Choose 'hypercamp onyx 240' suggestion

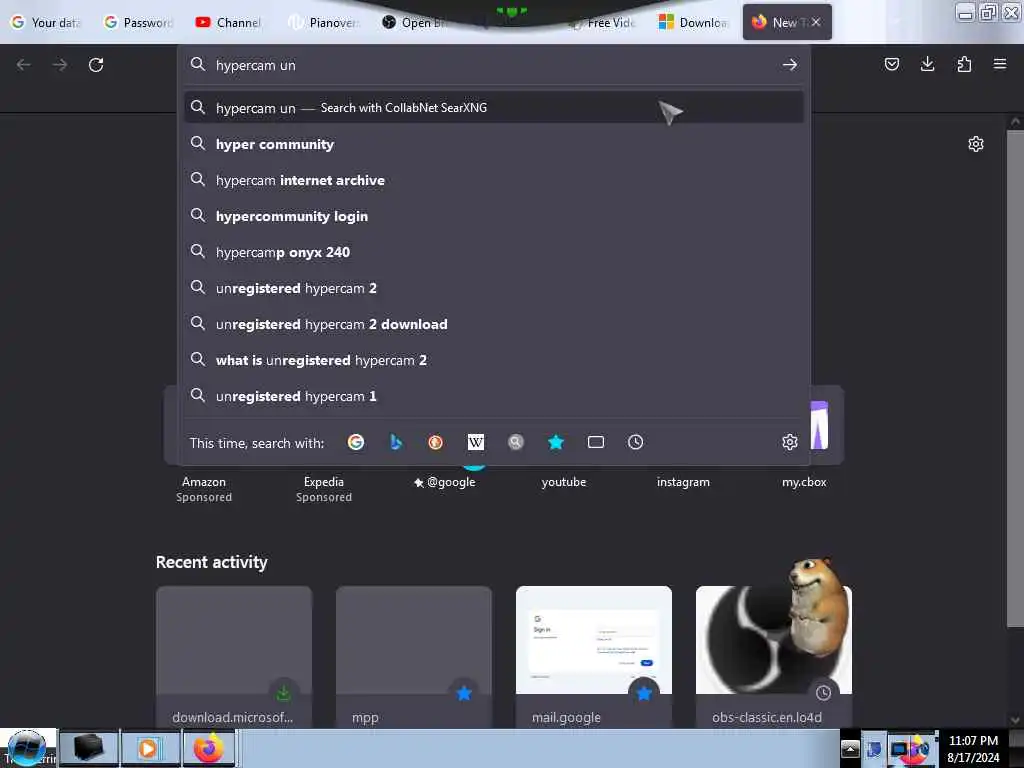coord(494,251)
